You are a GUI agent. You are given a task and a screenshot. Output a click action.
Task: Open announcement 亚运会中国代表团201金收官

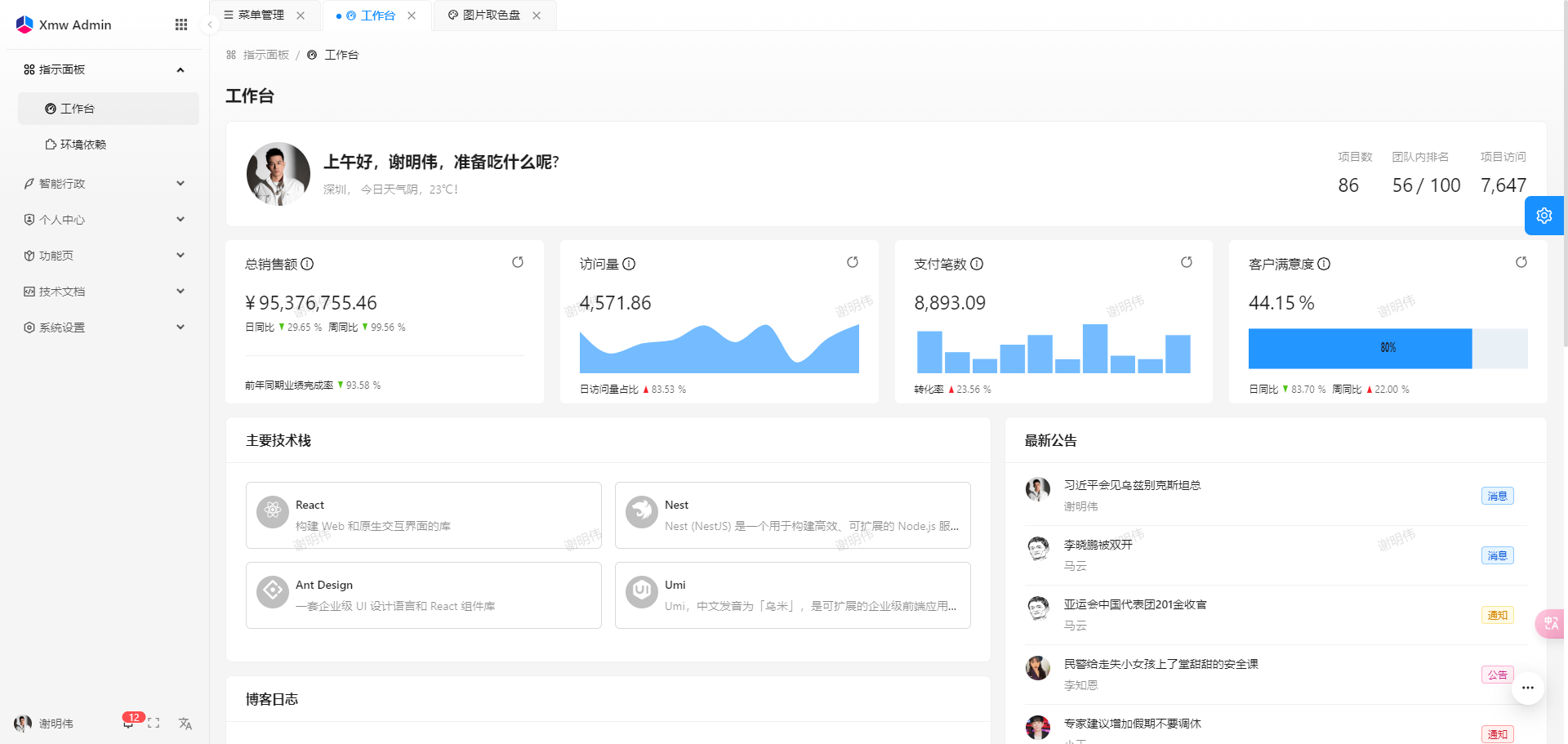[x=1135, y=604]
